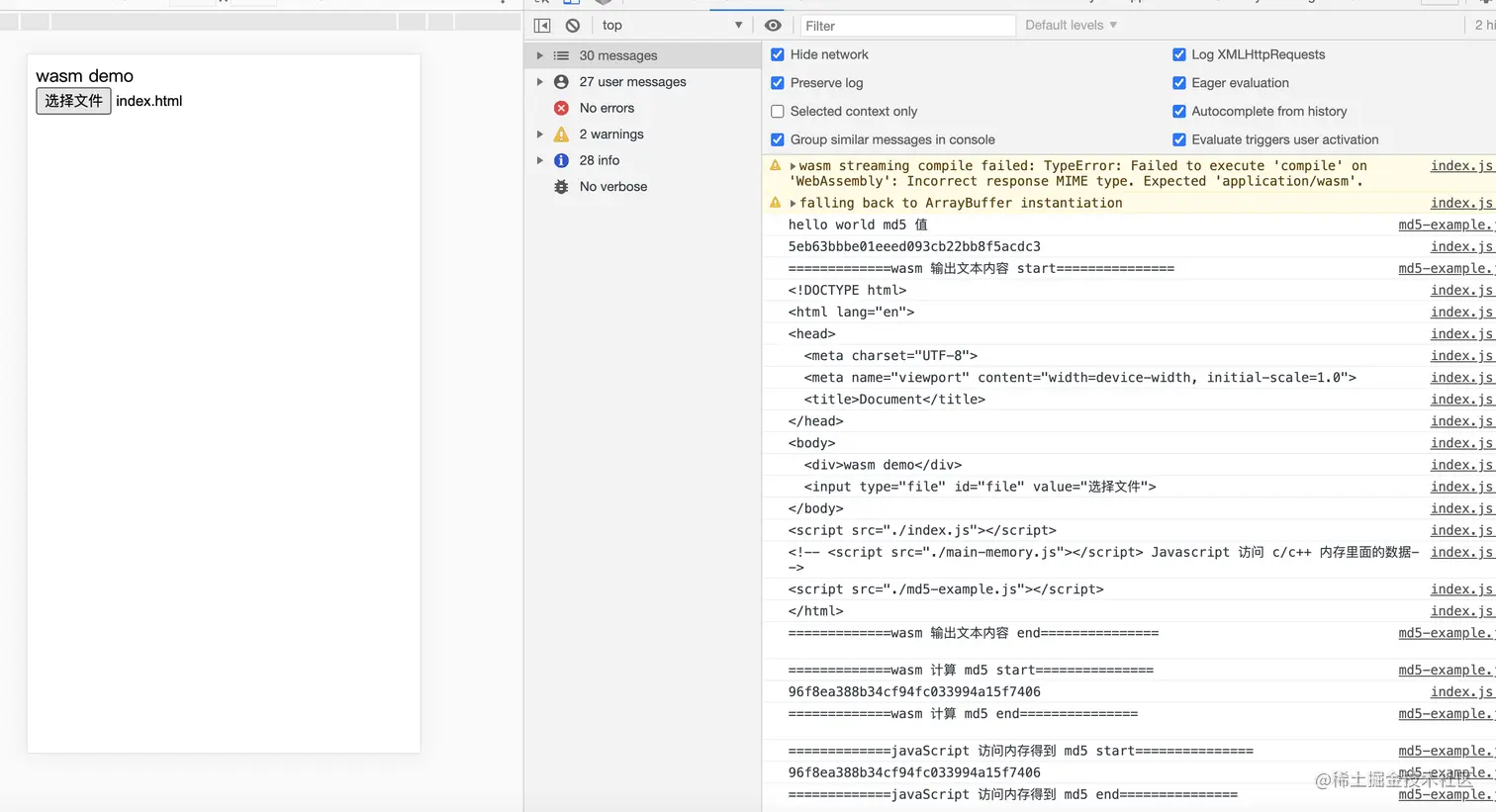Click the hash 5eb63bbbe01eeed093cb22bb8f5acdc3 log line
This screenshot has height=812, width=1496.
[914, 246]
